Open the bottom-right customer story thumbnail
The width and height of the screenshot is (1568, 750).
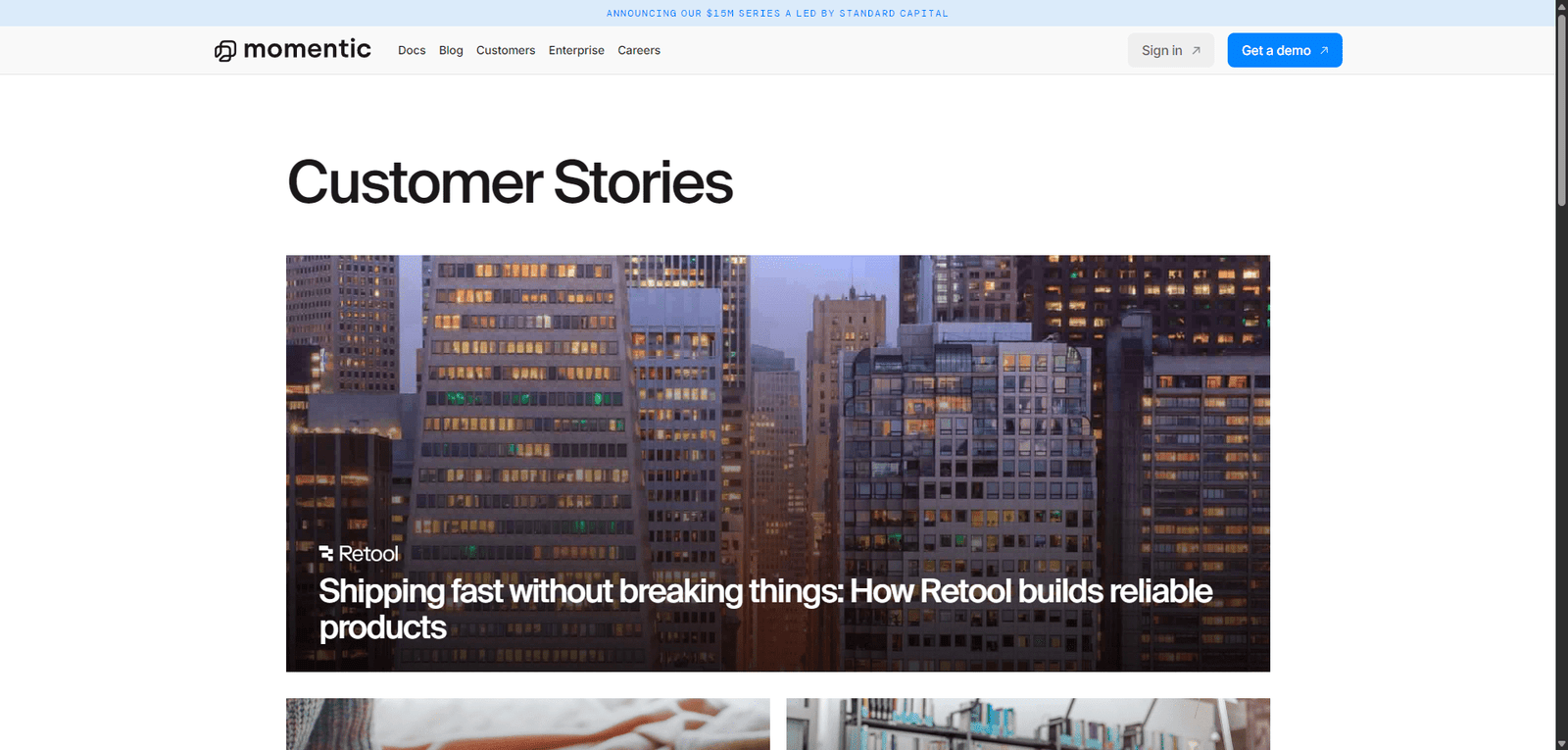click(x=1027, y=724)
